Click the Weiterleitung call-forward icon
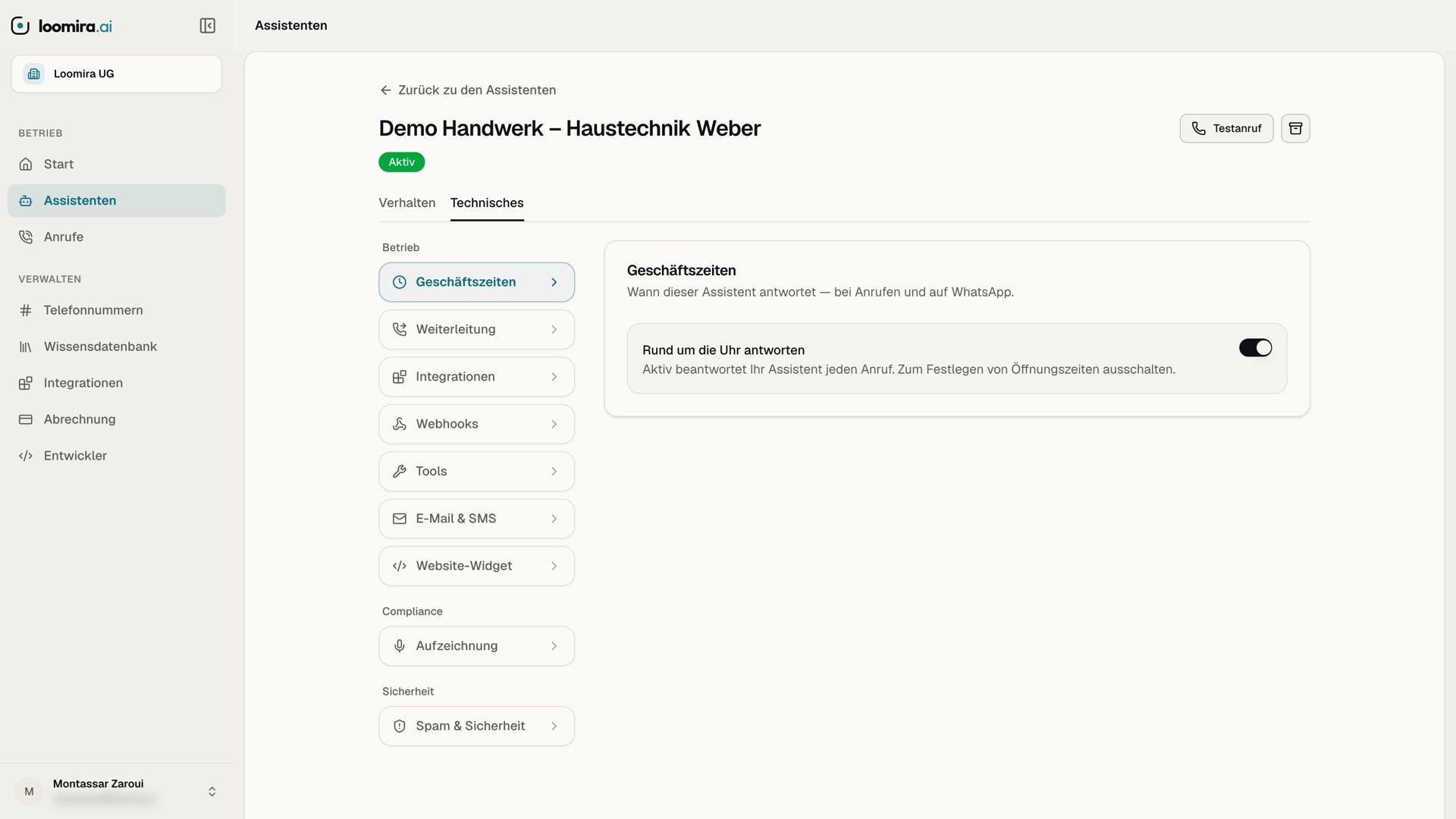 [x=400, y=329]
